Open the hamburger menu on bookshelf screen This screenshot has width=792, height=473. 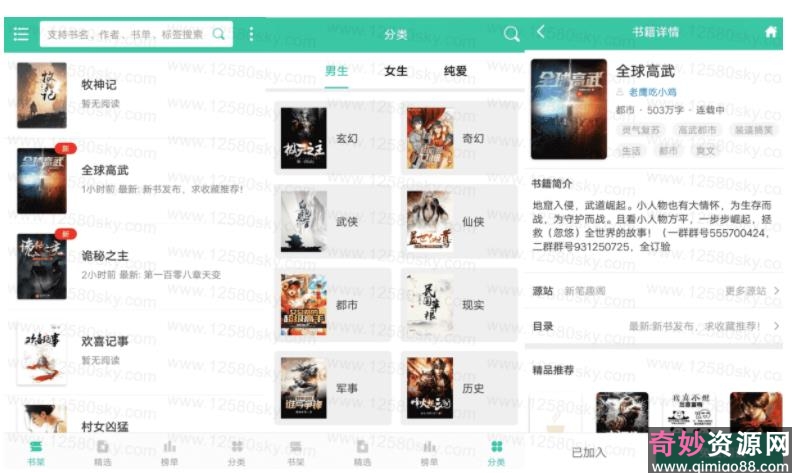(x=21, y=34)
